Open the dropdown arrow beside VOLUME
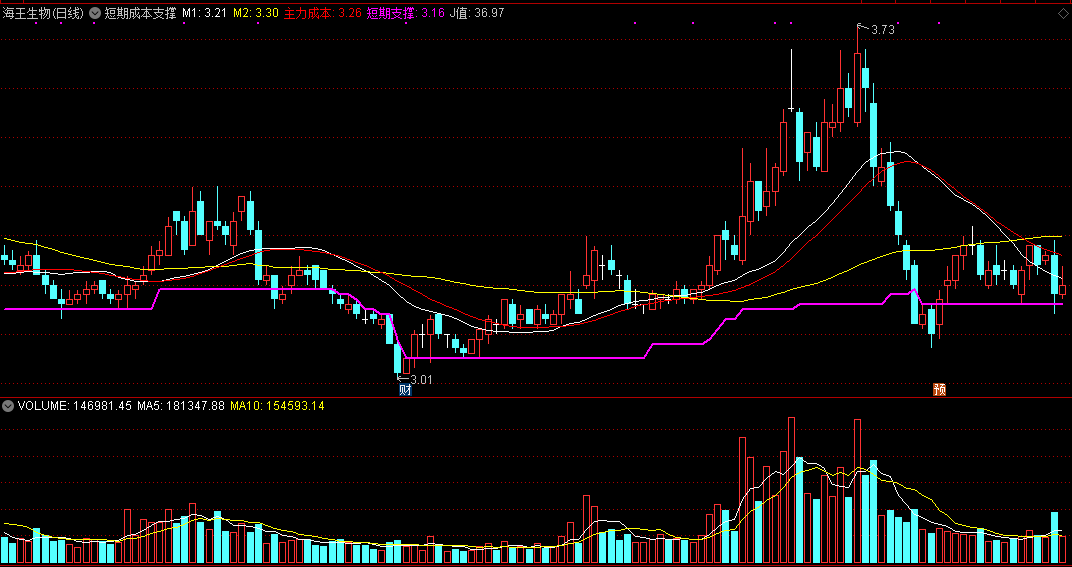Screen dimensions: 1072x567 (x=8, y=406)
